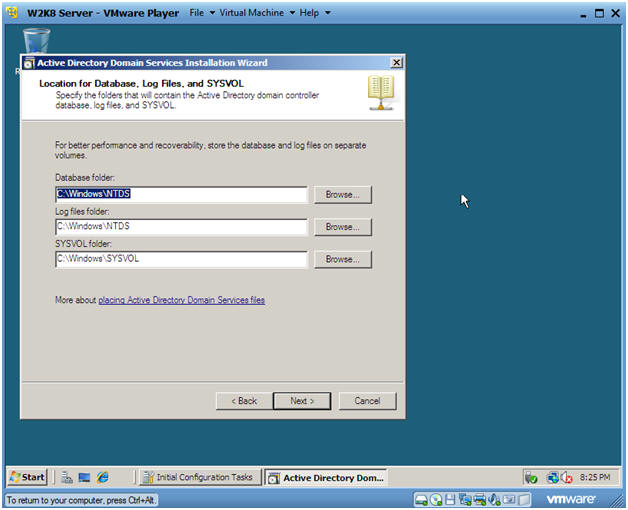
Task: Select Active Directory Dom... taskbar item
Action: [326, 478]
